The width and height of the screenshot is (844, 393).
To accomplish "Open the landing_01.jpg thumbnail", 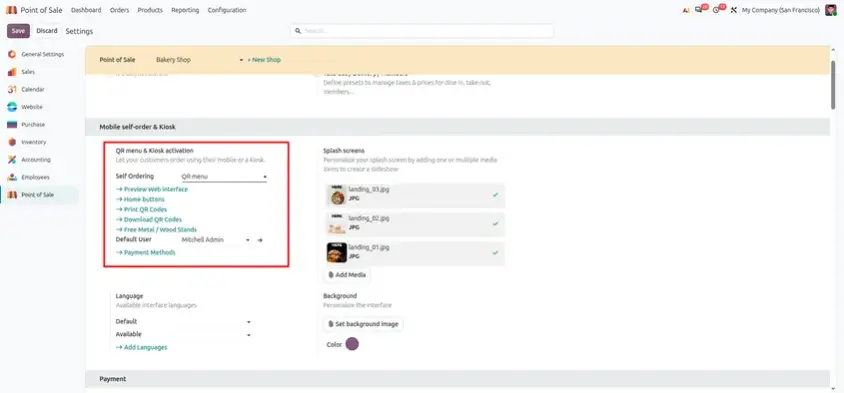I will click(336, 252).
